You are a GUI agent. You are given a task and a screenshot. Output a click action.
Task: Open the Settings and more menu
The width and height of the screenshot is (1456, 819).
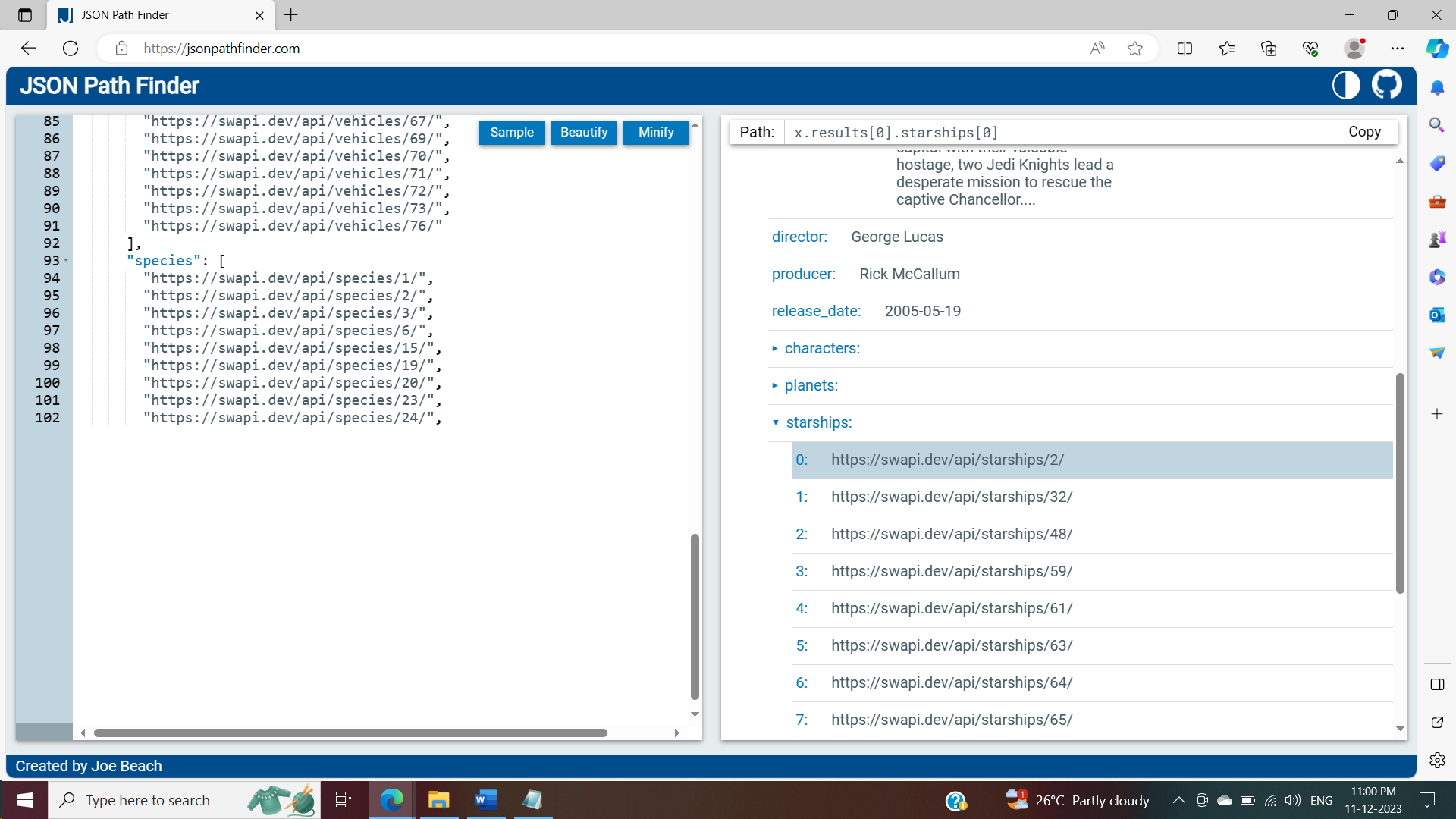pyautogui.click(x=1399, y=48)
